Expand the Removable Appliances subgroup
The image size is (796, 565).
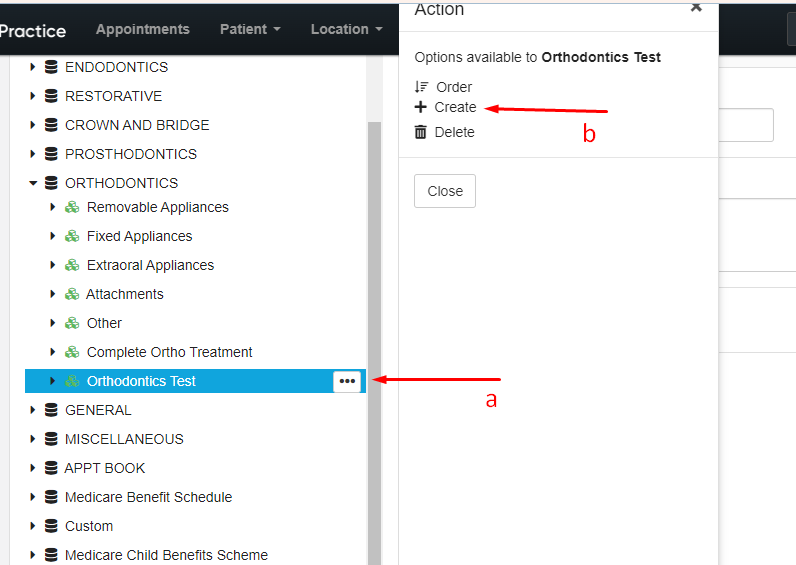tap(52, 207)
